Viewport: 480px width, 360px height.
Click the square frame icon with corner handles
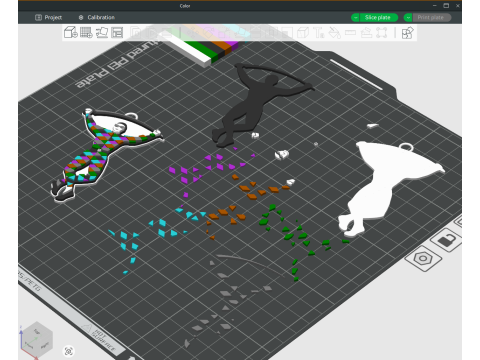coord(382,33)
